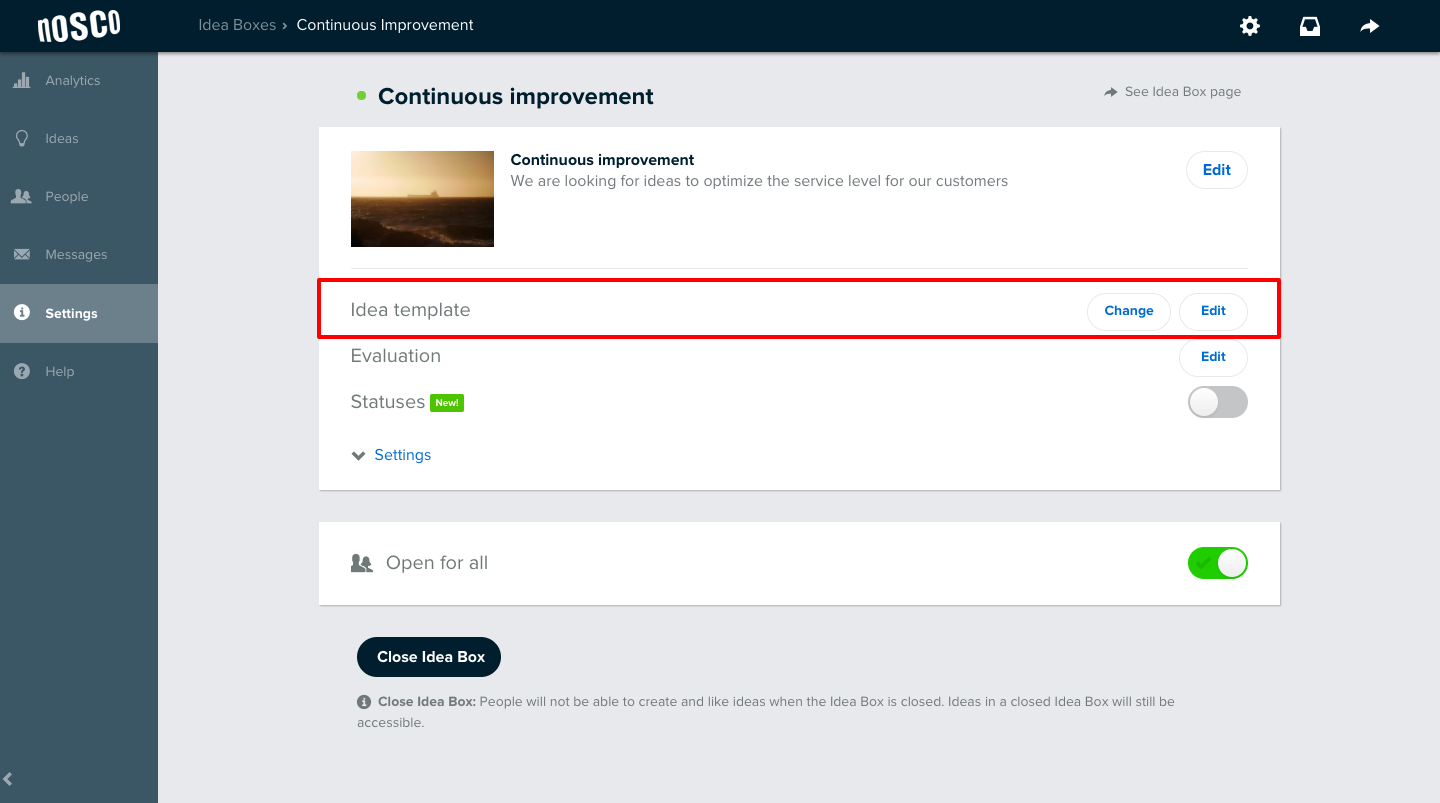The height and width of the screenshot is (803, 1440).
Task: Enable the Statuses toggle
Action: (1217, 402)
